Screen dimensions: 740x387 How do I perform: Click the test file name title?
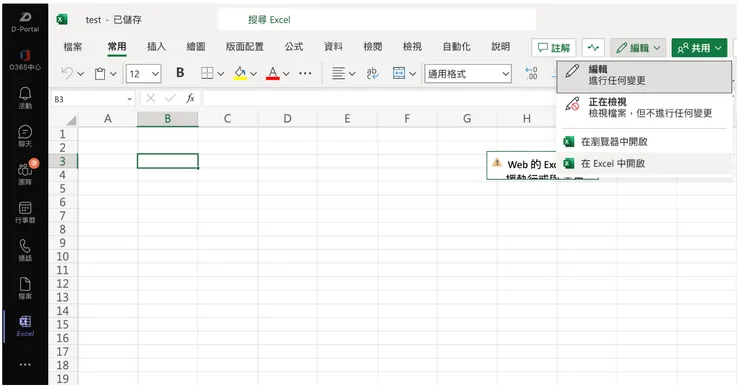tap(93, 20)
